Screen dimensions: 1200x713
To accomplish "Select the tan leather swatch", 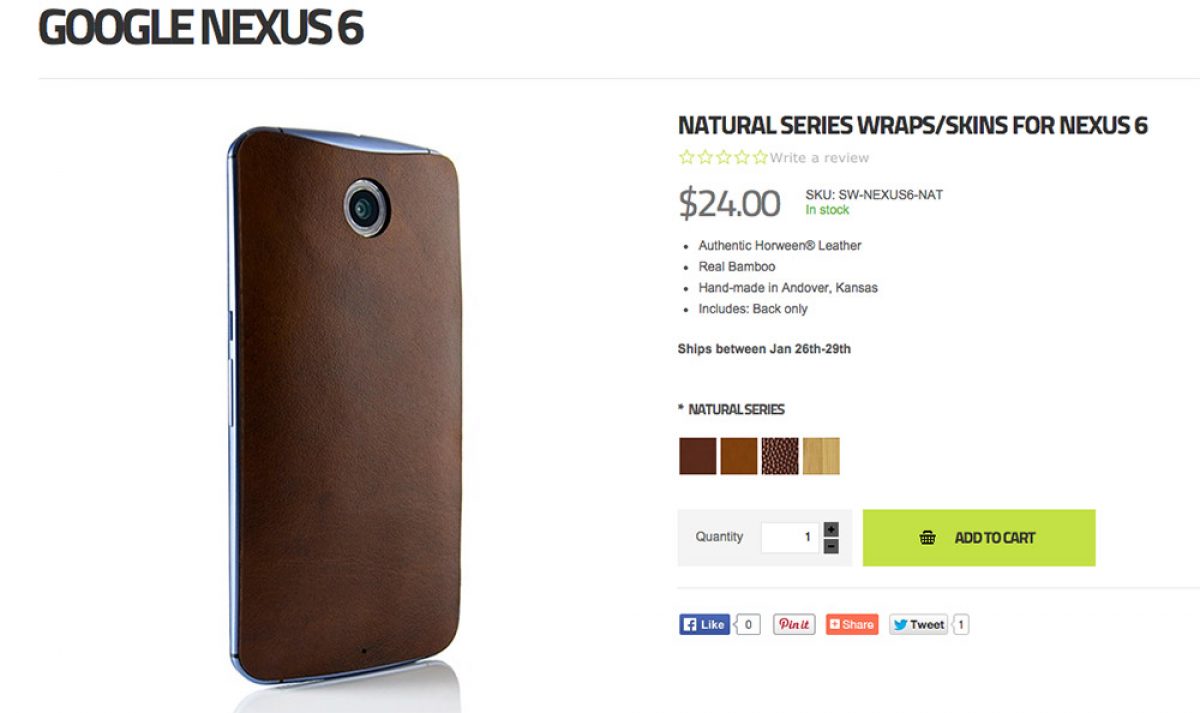I will [x=739, y=455].
